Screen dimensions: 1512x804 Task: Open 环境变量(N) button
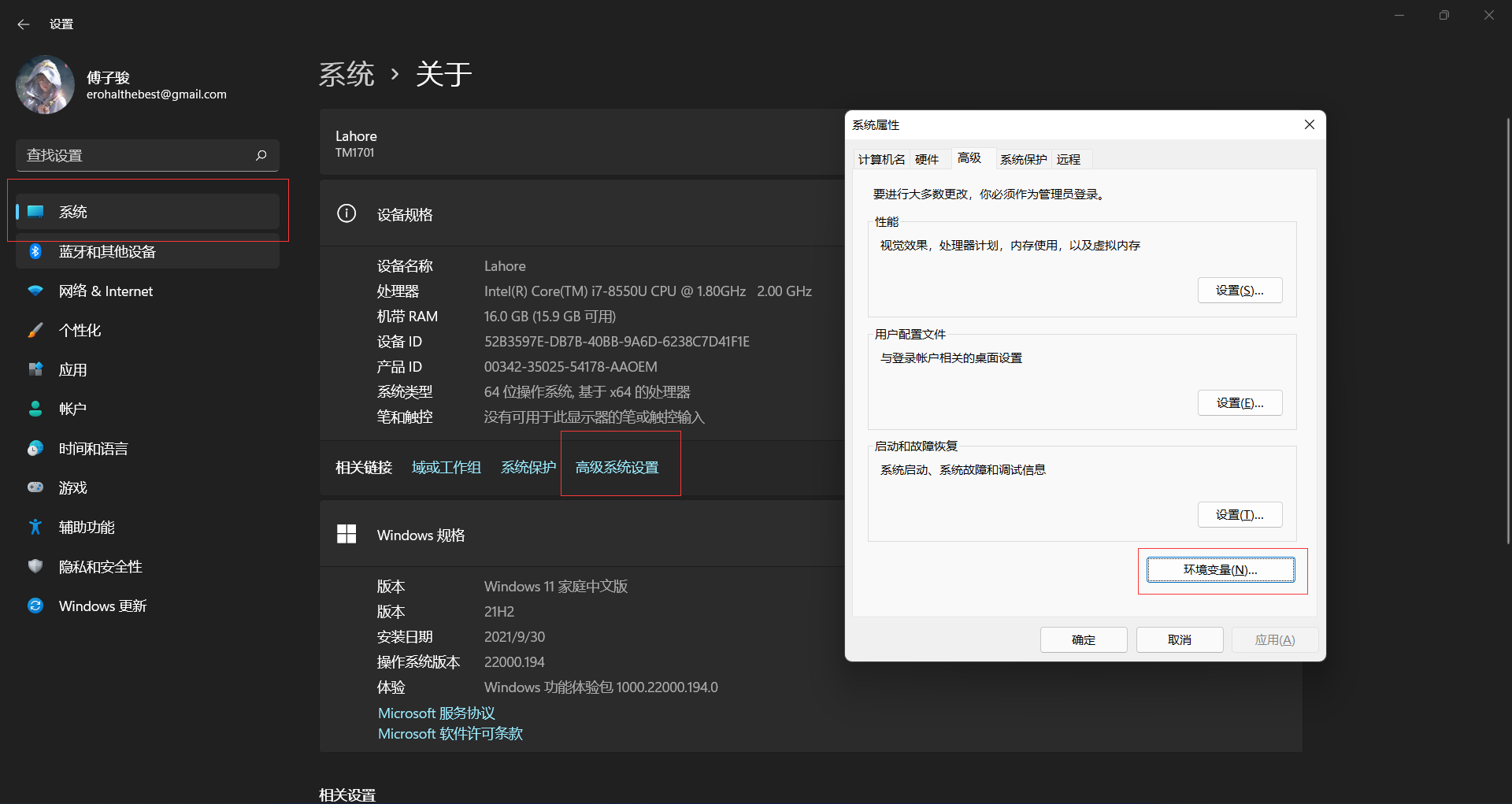coord(1221,569)
